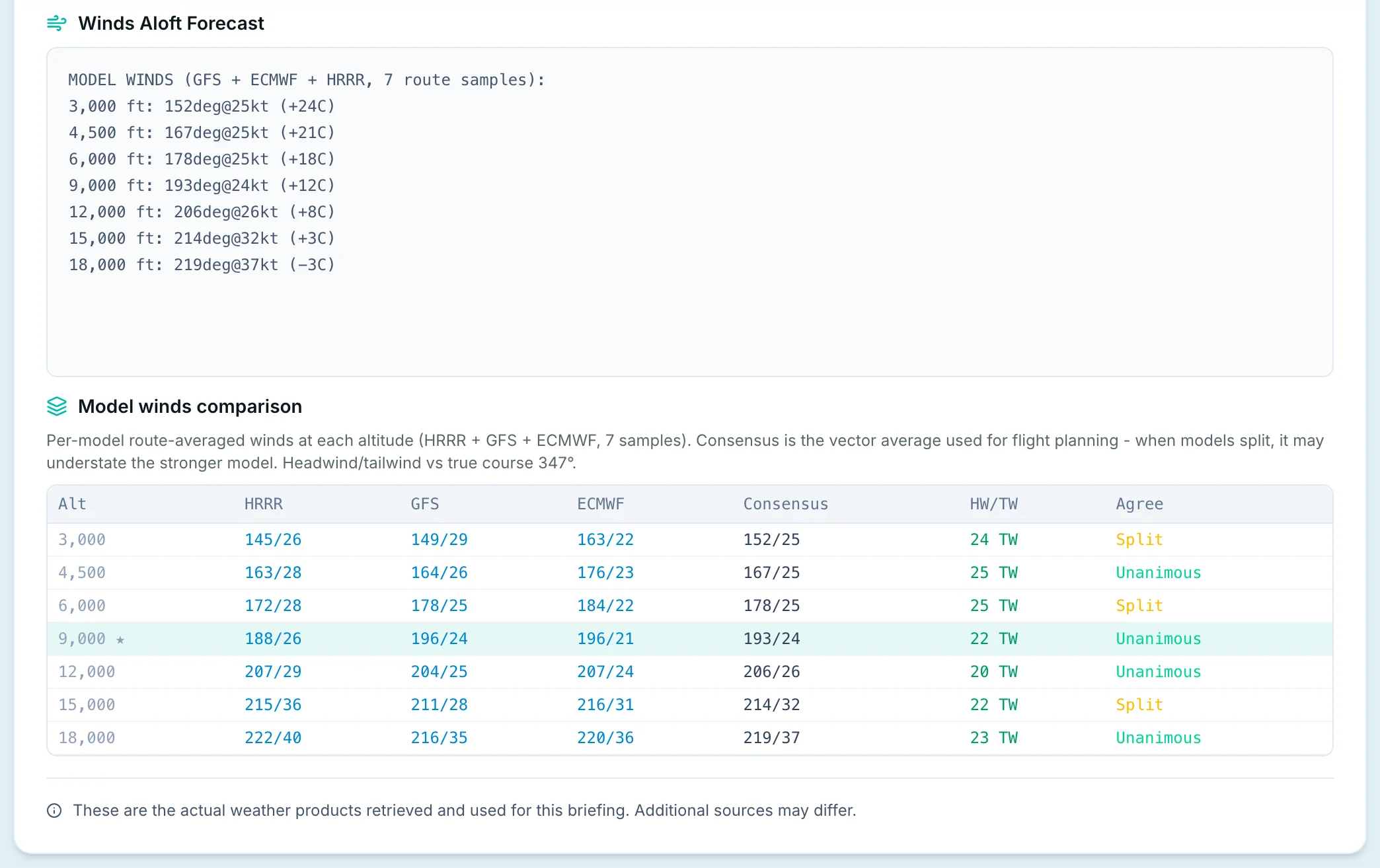Click the Agree column header
The image size is (1380, 868).
click(1139, 504)
